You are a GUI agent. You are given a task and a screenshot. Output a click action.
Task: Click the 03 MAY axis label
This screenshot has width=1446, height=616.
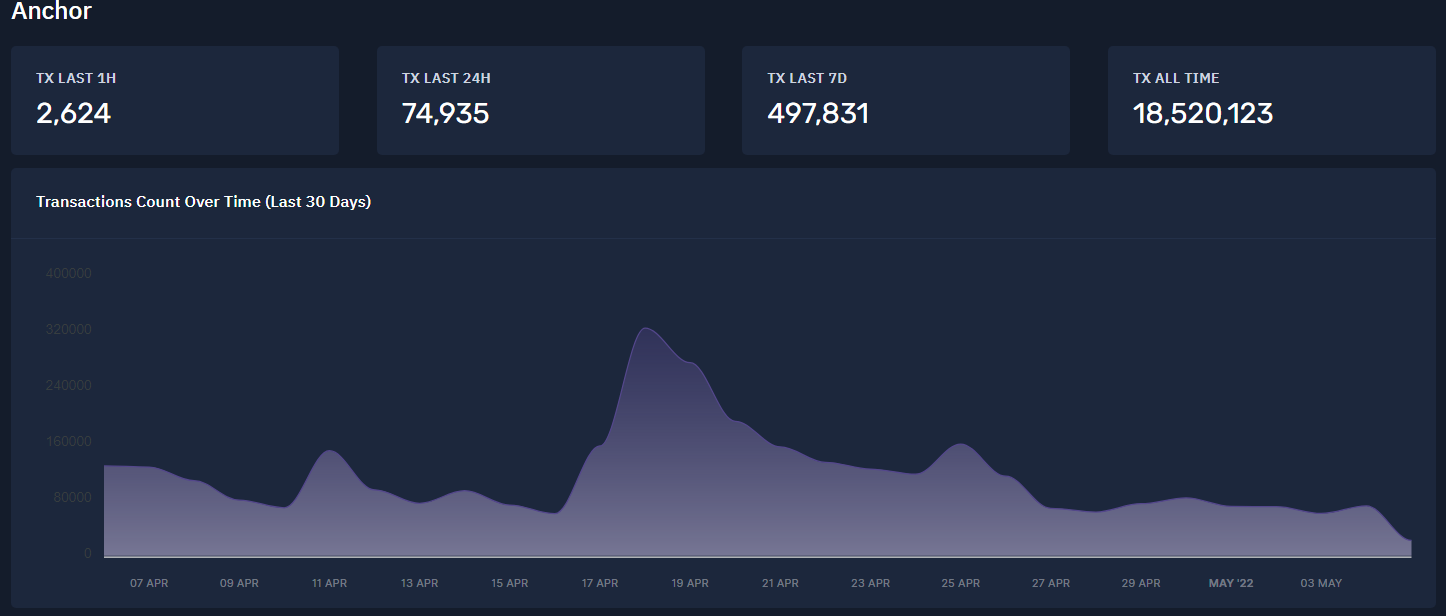coord(1322,583)
